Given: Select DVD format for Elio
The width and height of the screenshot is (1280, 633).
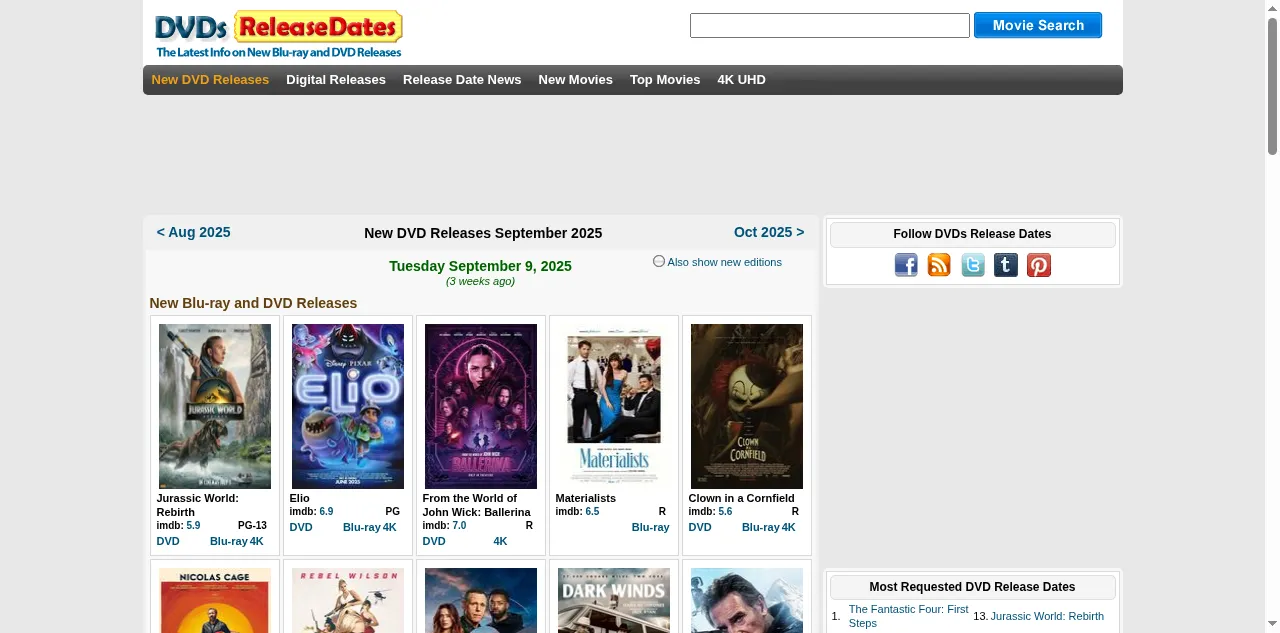Looking at the screenshot, I should [301, 527].
